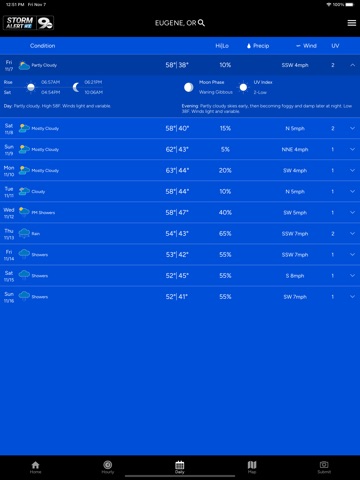This screenshot has width=360, height=480.
Task: Tap the 20% precip value for Monday
Action: coord(225,170)
